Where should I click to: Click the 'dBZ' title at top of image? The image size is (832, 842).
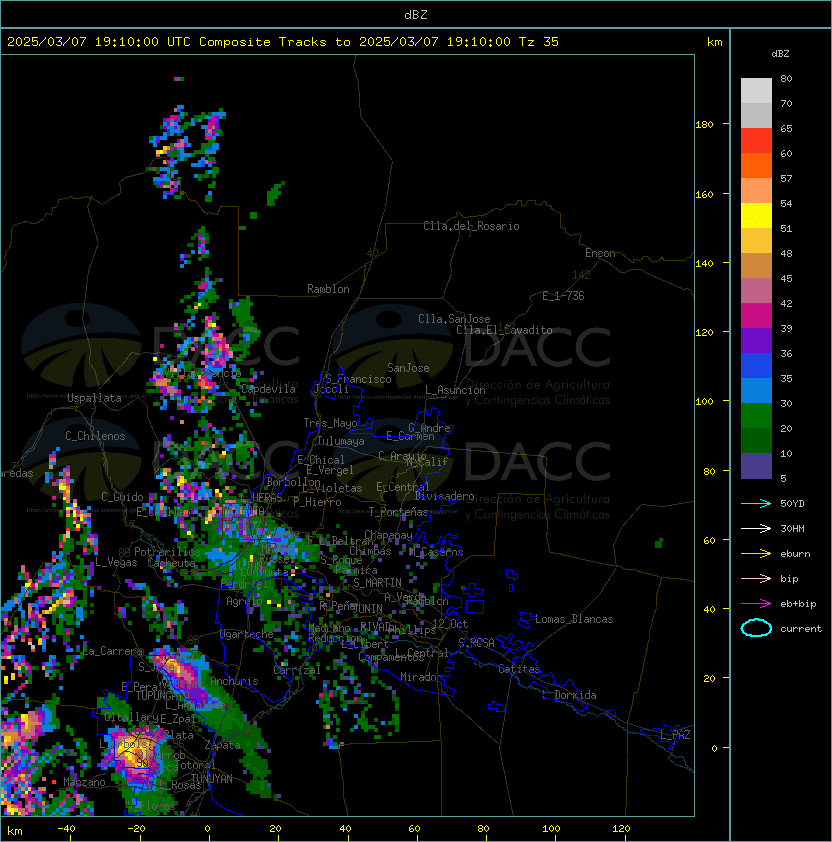click(x=416, y=15)
